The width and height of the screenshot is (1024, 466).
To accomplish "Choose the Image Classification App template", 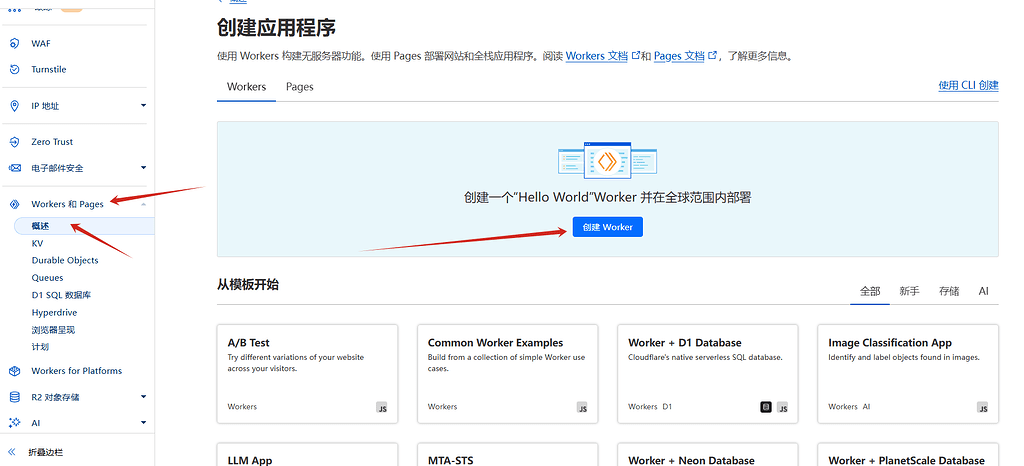I will click(908, 374).
